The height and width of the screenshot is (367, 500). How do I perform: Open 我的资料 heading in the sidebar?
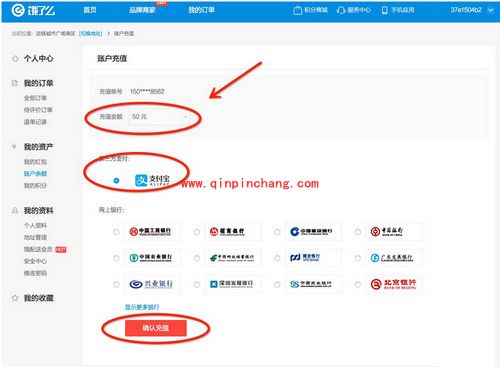click(x=38, y=211)
